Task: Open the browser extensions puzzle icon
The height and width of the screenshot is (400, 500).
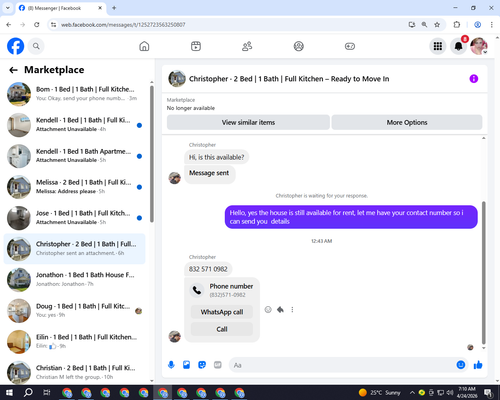Action: 457,25
